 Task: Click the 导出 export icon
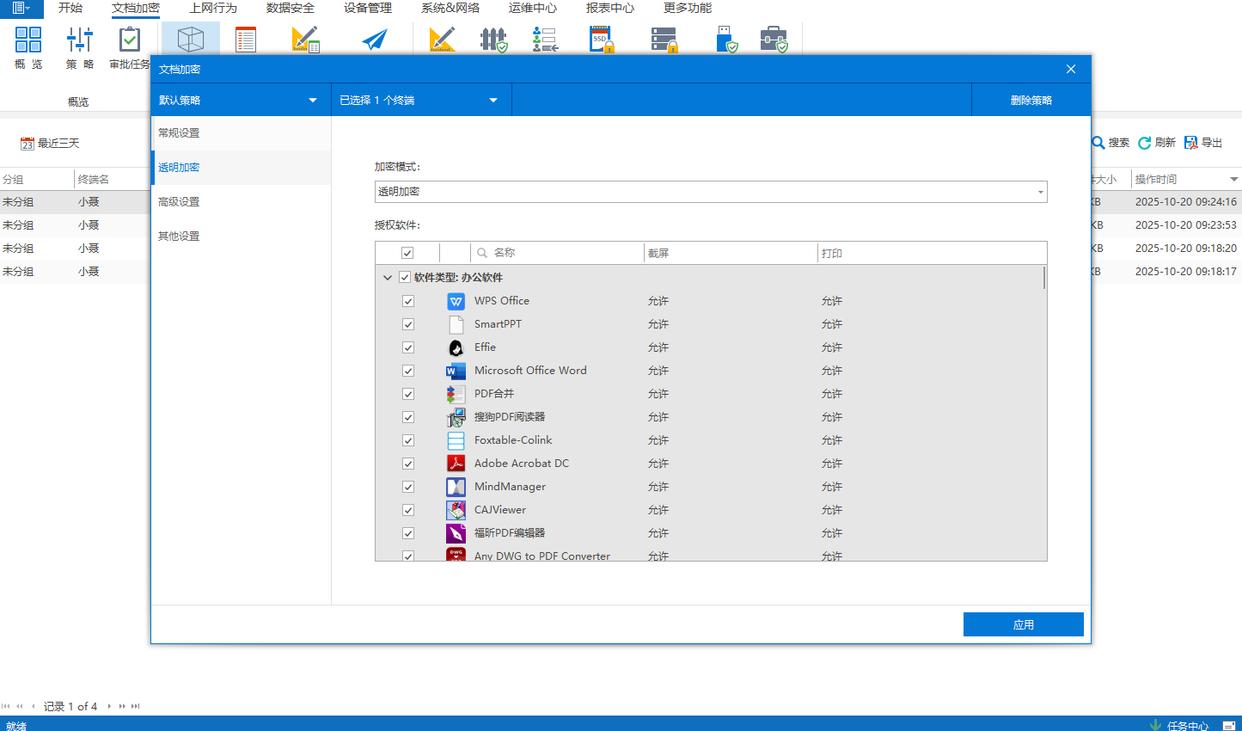pyautogui.click(x=1191, y=143)
